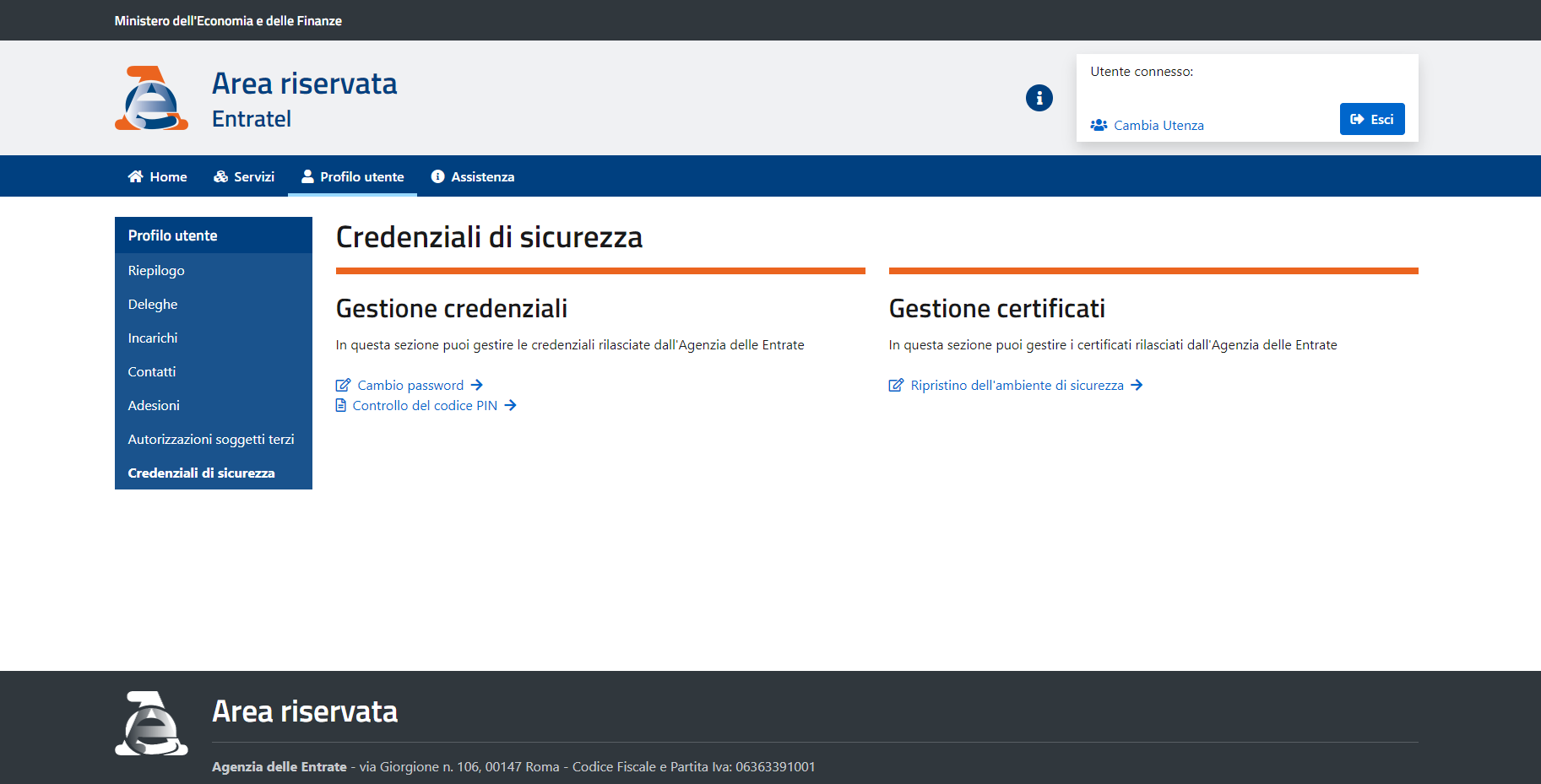
Task: Open the Cambio password link
Action: point(410,385)
